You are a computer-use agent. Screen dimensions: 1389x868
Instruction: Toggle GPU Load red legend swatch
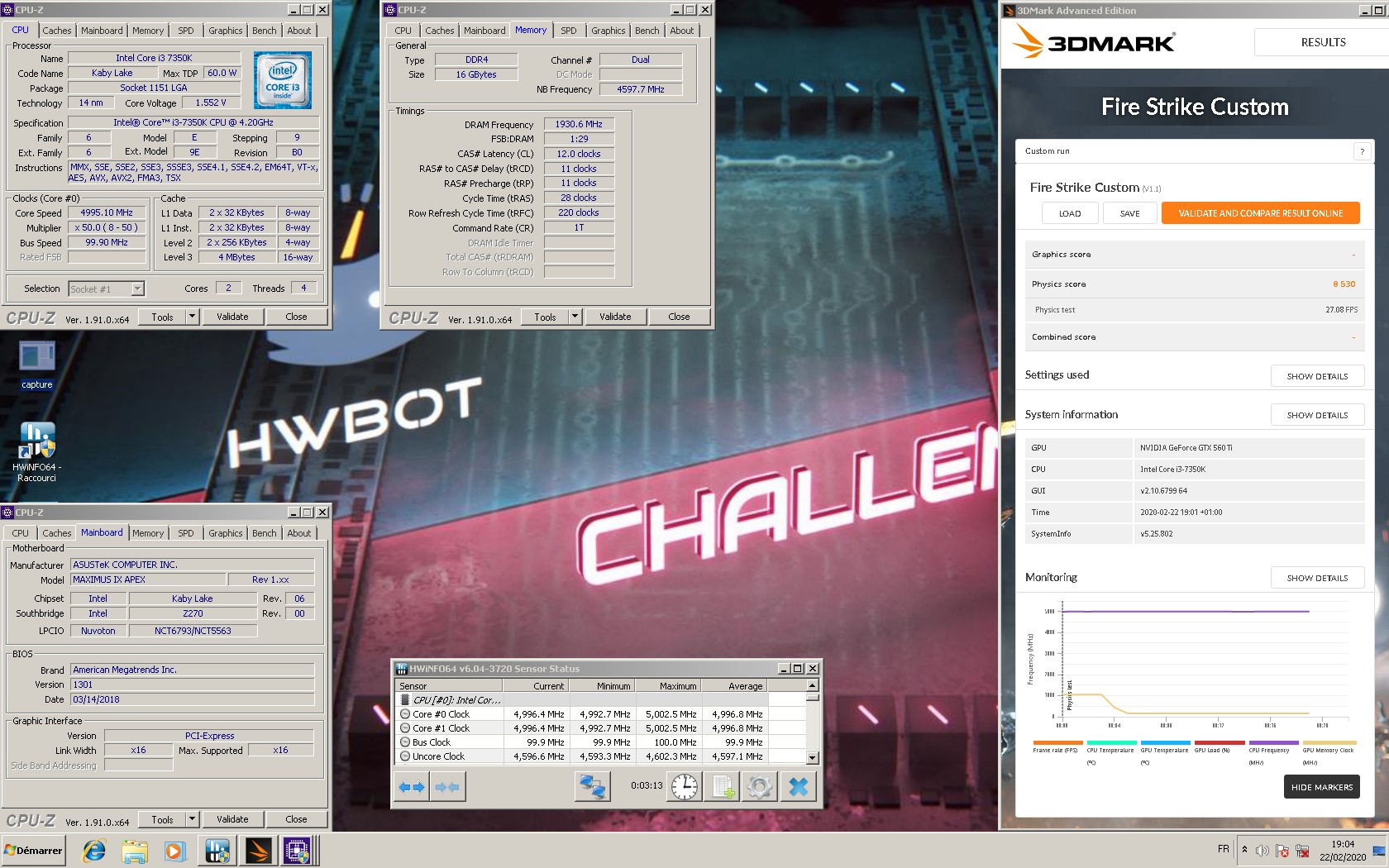[x=1220, y=742]
